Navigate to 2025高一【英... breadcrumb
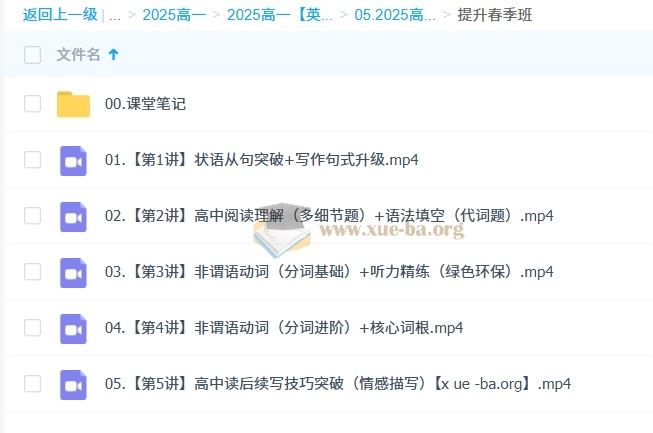 (x=280, y=15)
